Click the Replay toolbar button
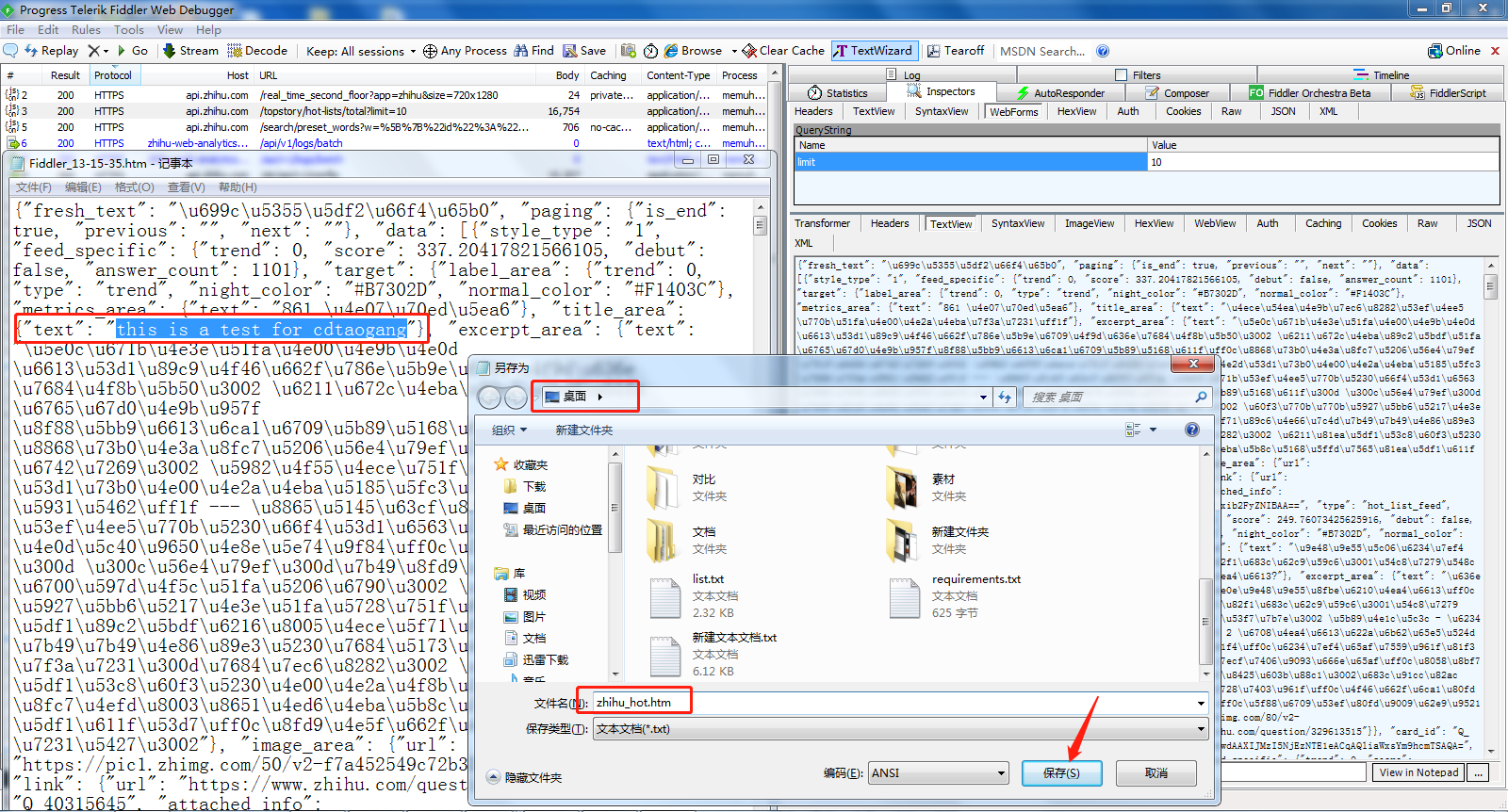 point(52,51)
